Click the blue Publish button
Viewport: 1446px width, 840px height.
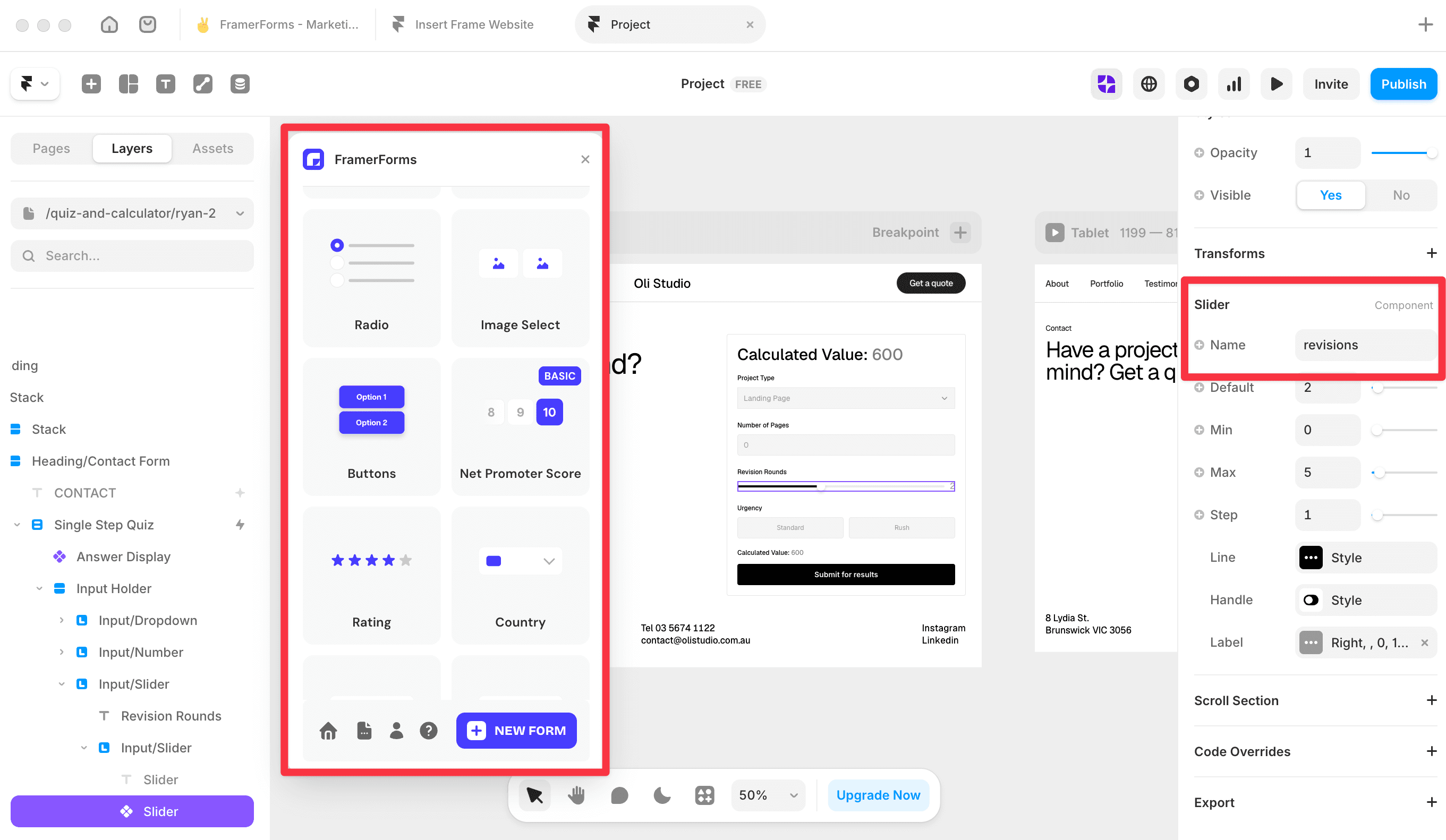pos(1404,84)
